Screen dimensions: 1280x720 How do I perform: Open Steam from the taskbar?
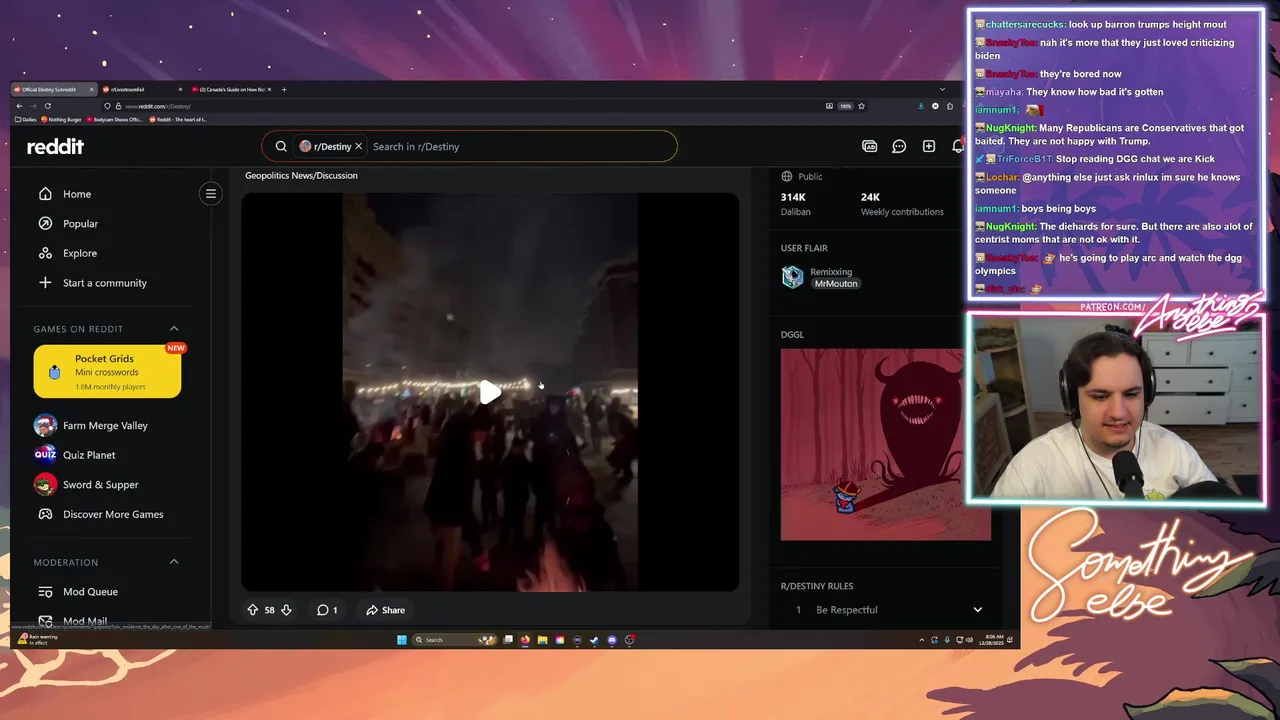coord(594,640)
